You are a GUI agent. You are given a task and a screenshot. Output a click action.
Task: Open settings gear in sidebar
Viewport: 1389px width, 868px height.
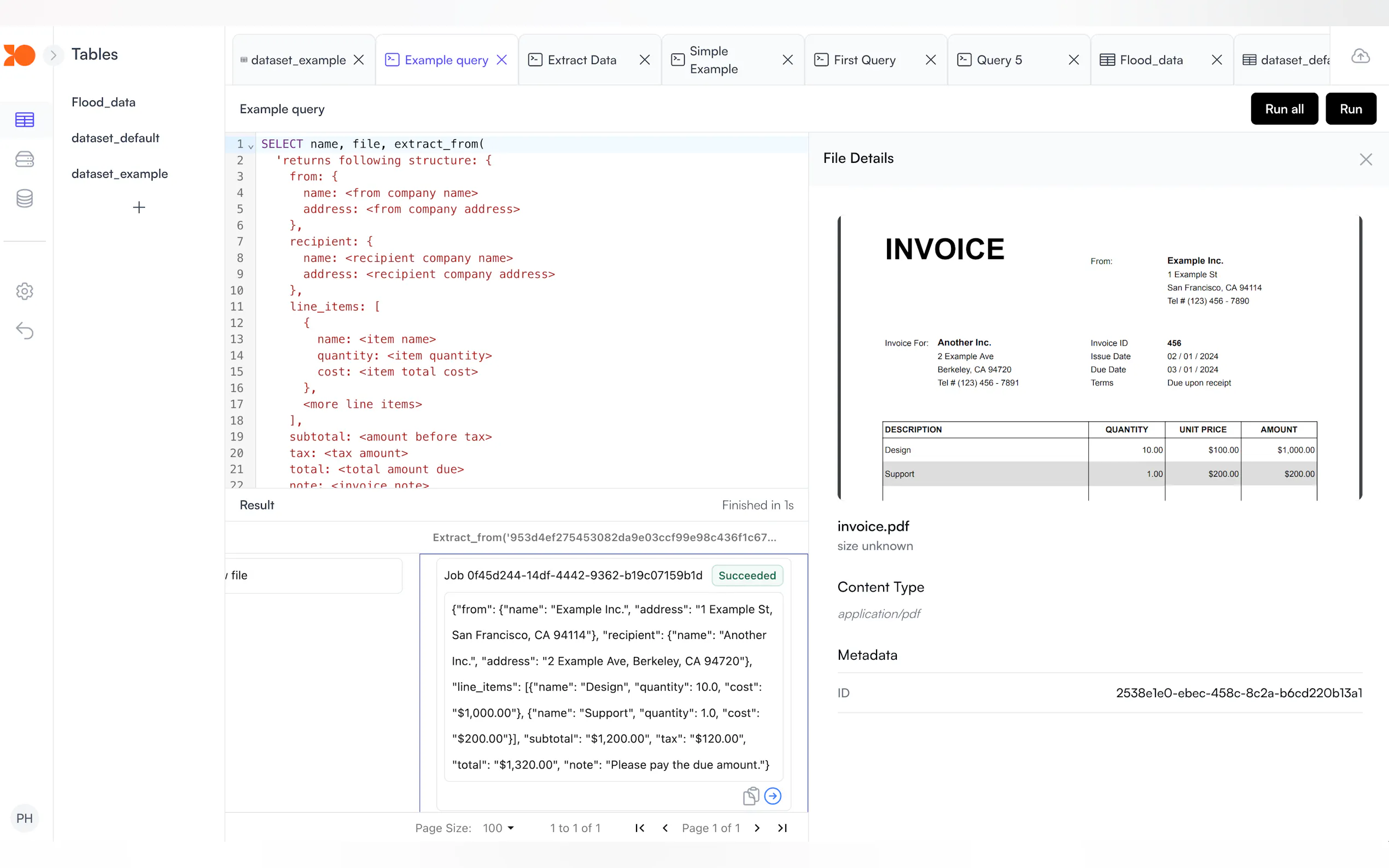coord(24,291)
